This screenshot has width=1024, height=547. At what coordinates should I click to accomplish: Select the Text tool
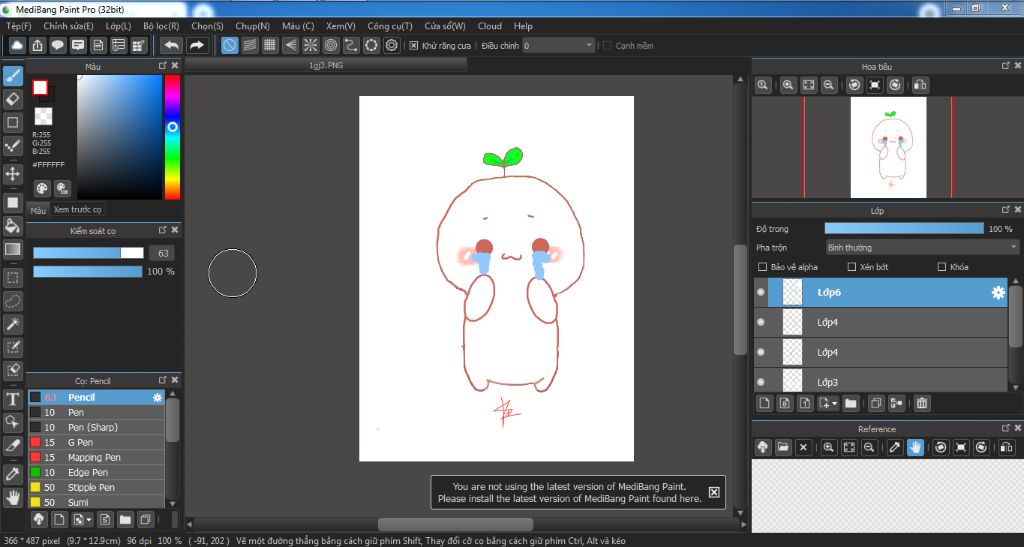[x=12, y=399]
